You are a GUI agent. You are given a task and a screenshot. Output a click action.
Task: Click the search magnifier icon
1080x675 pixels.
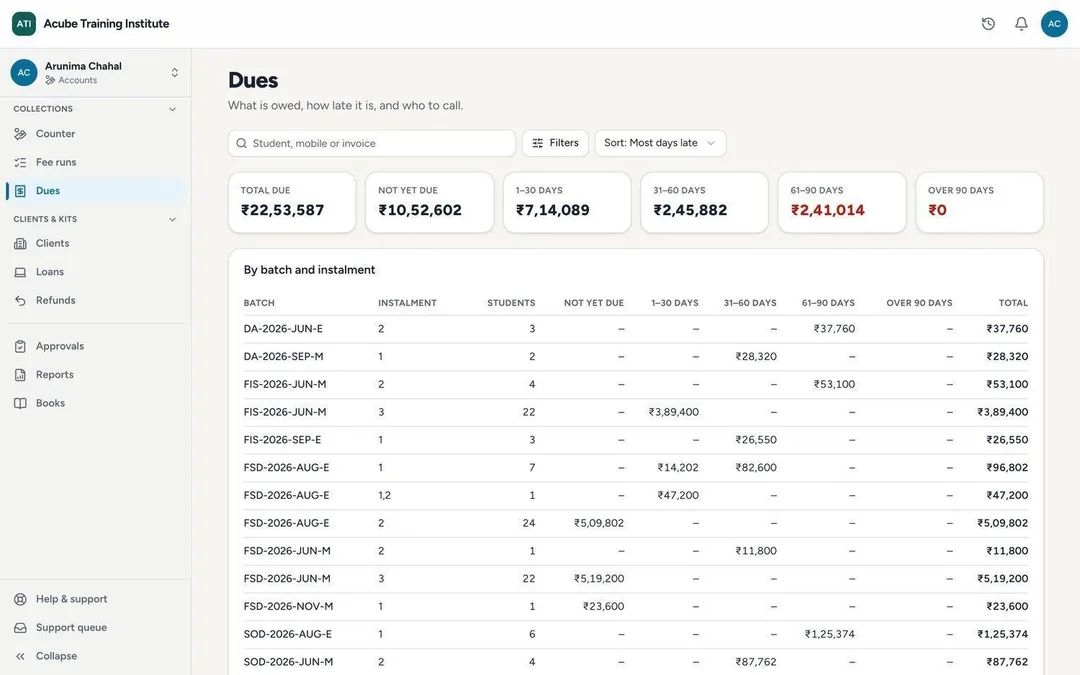point(241,143)
